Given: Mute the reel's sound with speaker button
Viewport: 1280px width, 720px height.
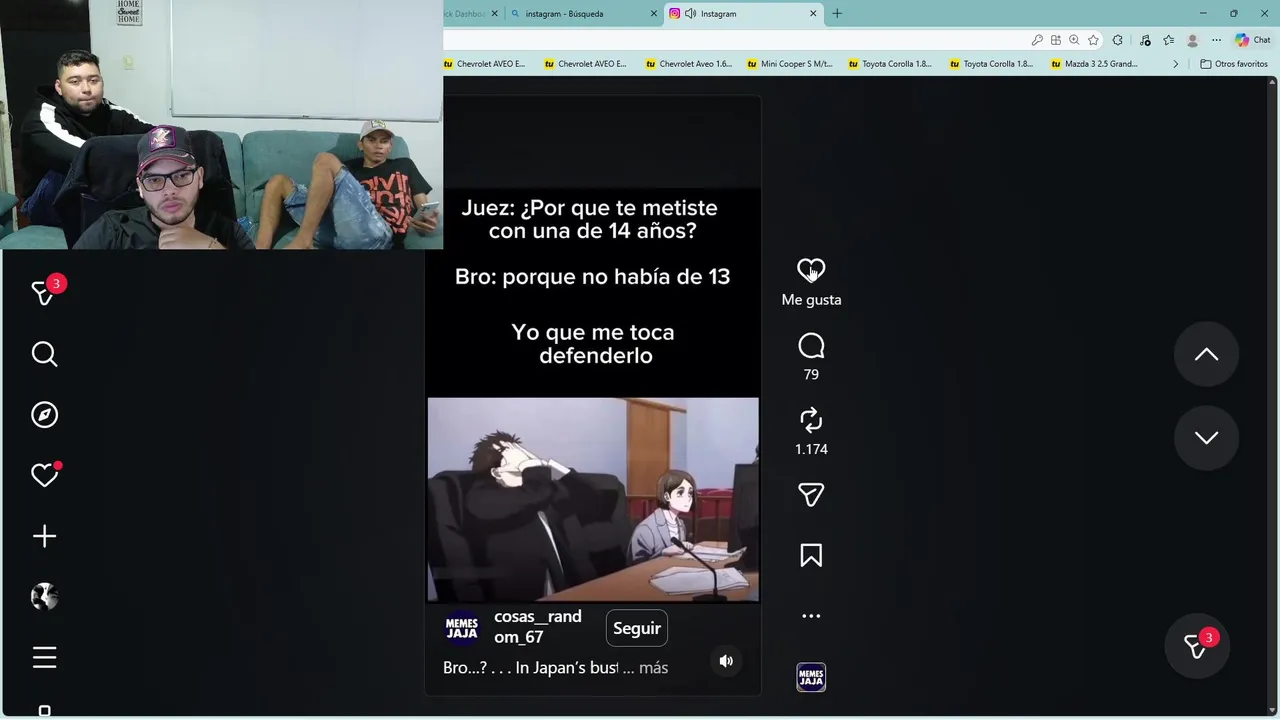Looking at the screenshot, I should pos(726,661).
